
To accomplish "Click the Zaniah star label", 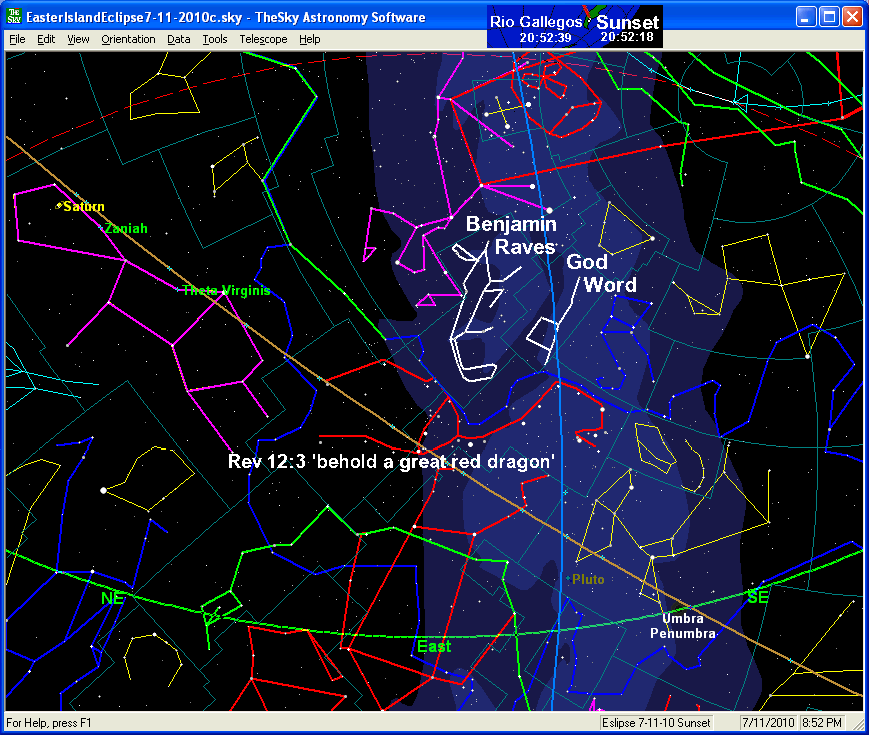I will click(x=126, y=229).
